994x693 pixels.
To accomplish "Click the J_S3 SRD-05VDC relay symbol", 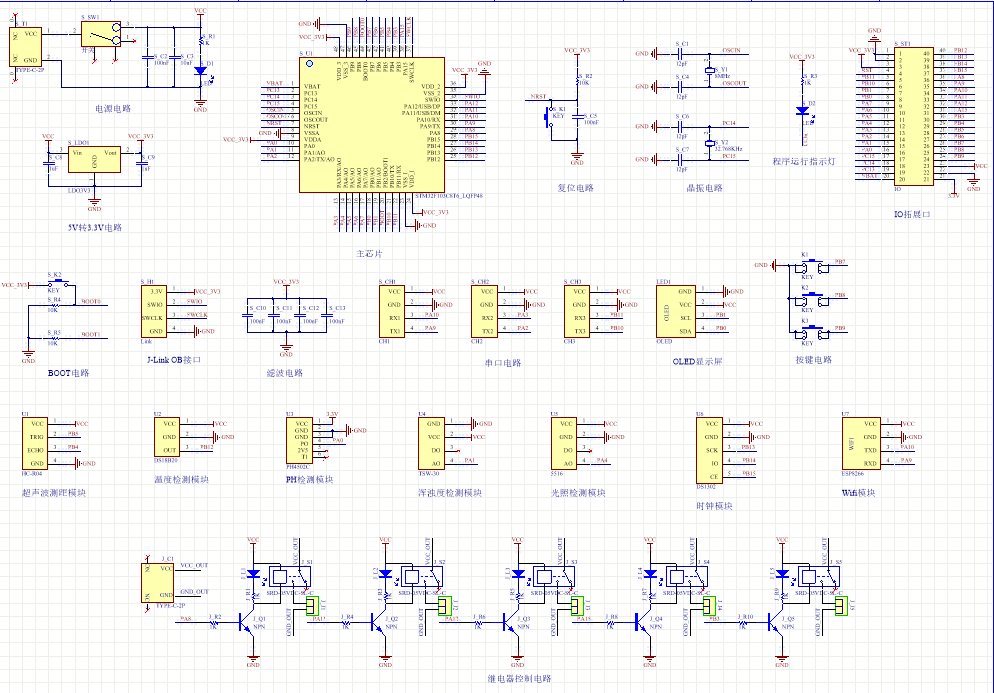I will click(555, 576).
